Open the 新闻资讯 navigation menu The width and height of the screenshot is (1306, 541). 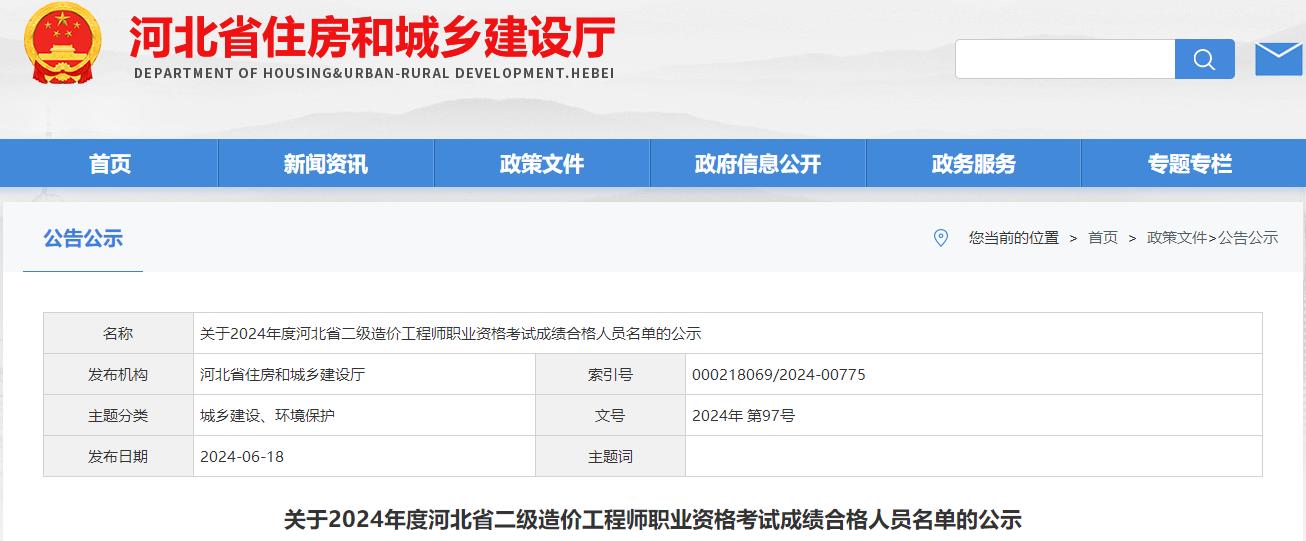tap(325, 164)
